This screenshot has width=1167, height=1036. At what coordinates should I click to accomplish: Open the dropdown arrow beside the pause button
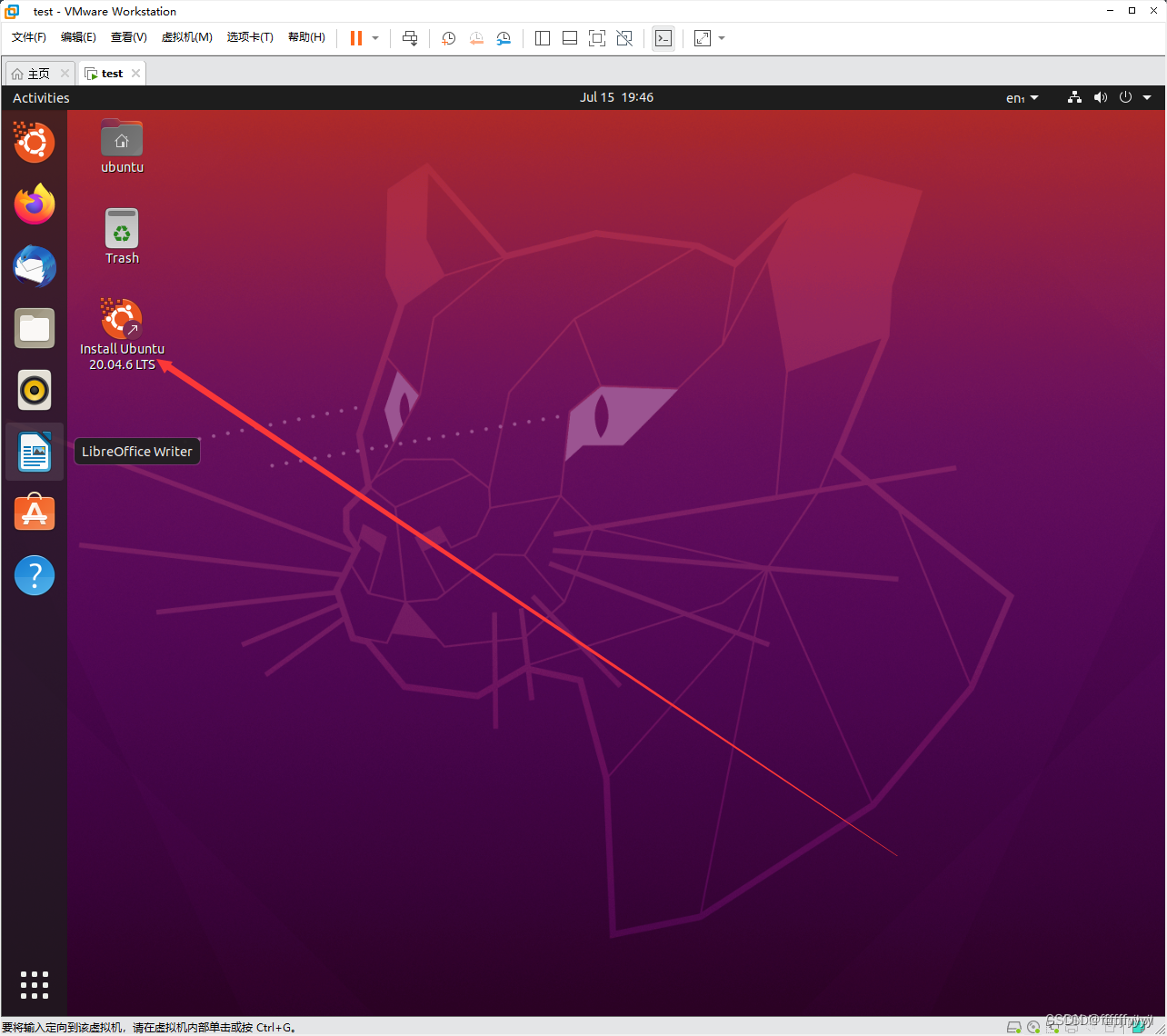pos(375,38)
